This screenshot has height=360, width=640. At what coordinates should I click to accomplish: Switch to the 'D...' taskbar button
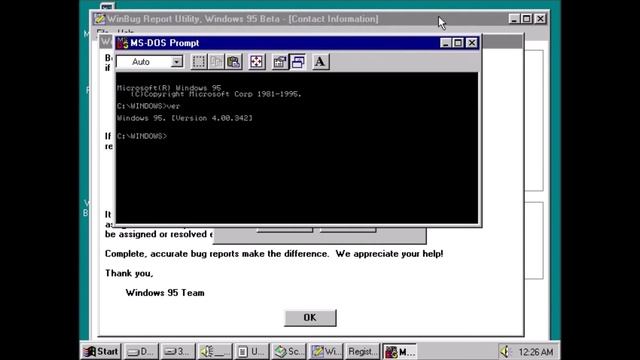pos(140,351)
